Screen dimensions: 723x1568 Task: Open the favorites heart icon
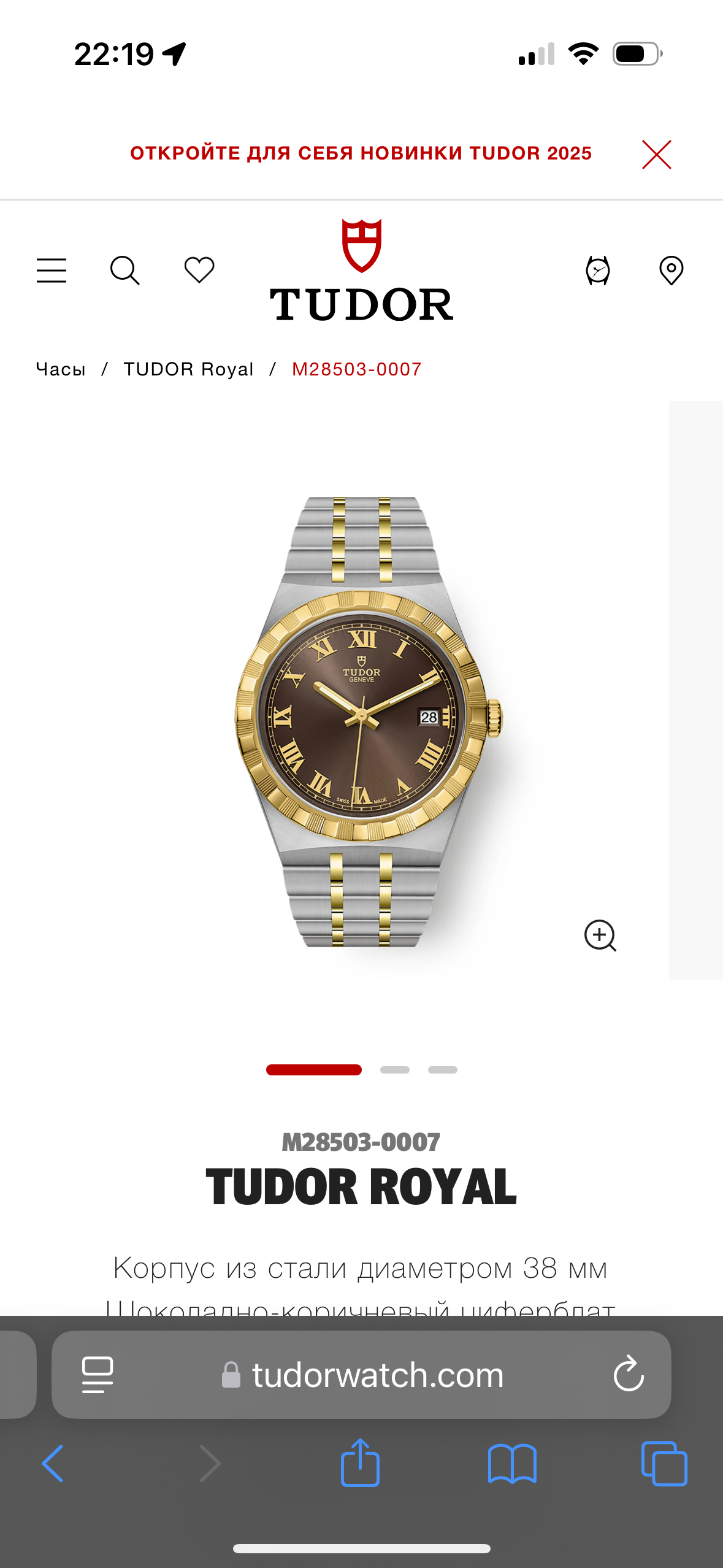pos(199,270)
